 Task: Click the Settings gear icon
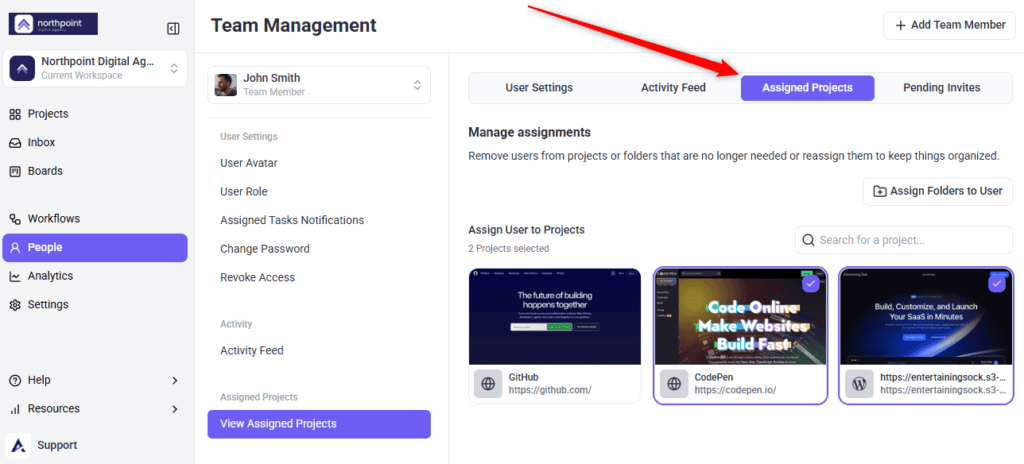tap(14, 305)
